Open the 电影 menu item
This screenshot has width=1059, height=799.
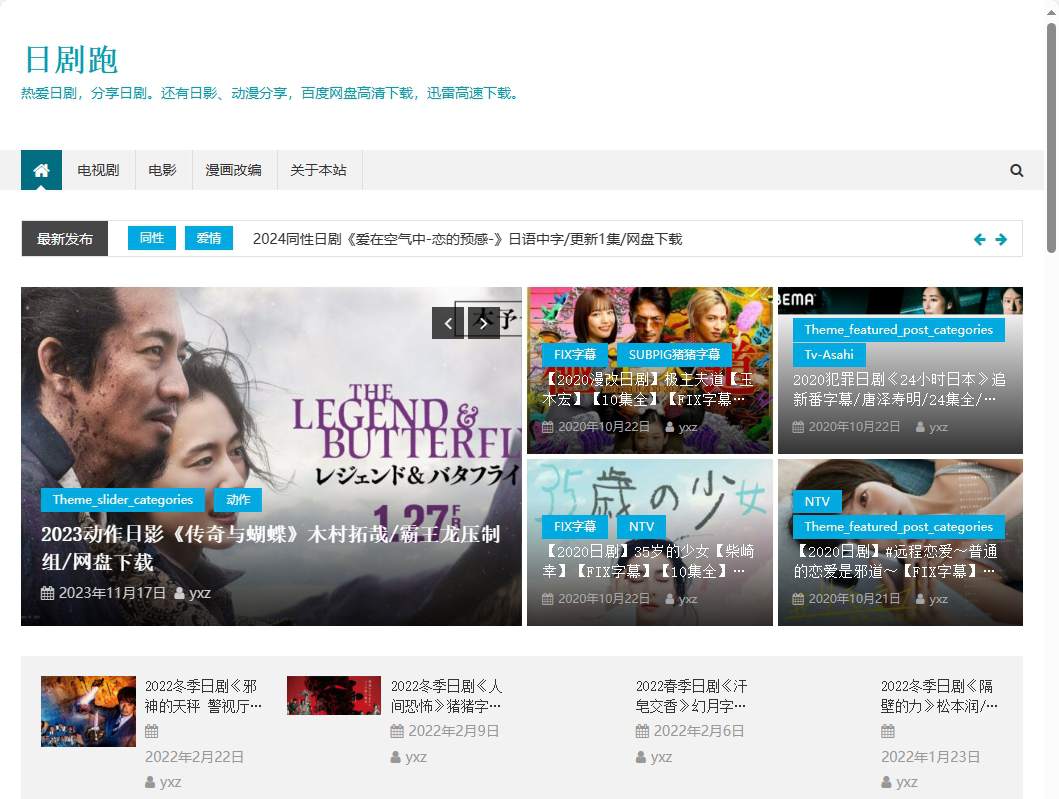coord(162,170)
